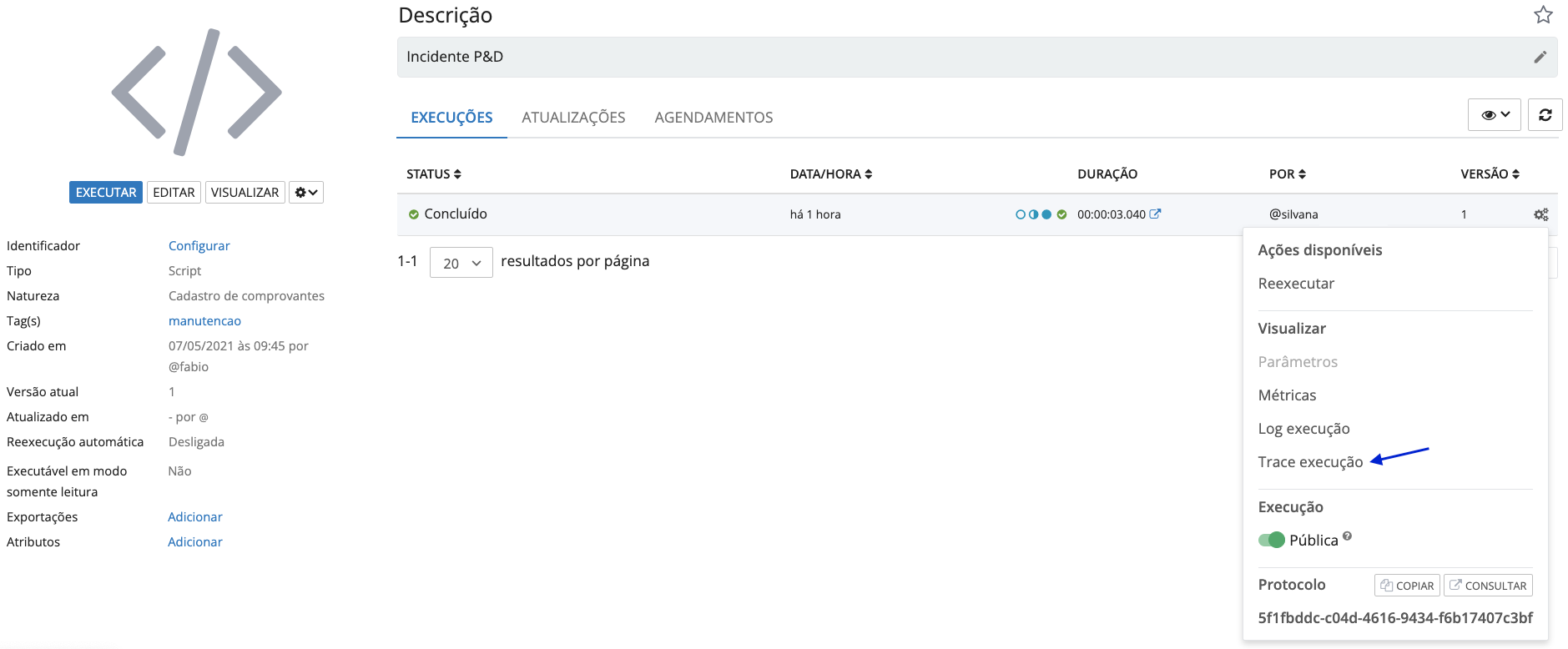Click the EXECUTAR button

coord(106,193)
